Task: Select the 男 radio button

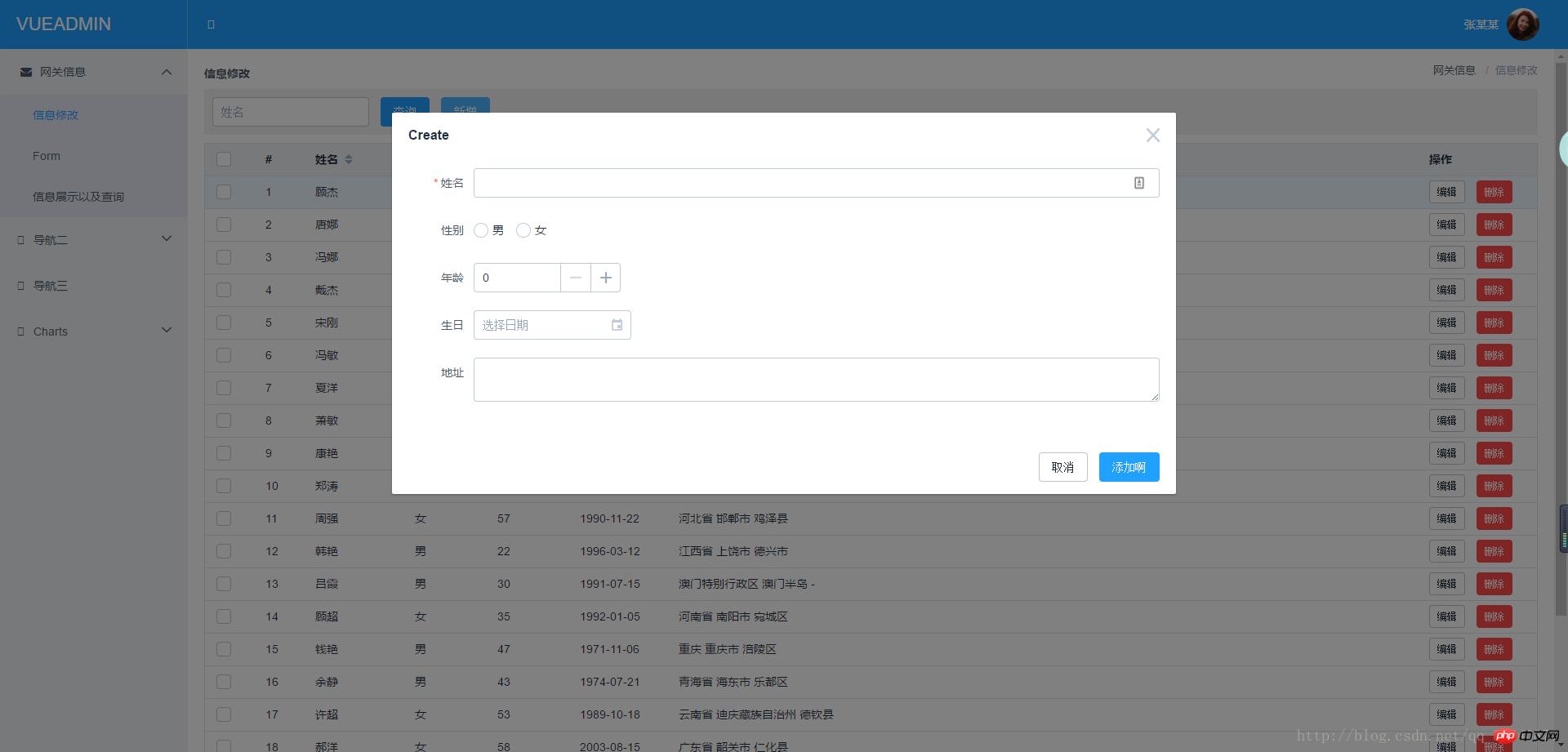Action: pos(481,230)
